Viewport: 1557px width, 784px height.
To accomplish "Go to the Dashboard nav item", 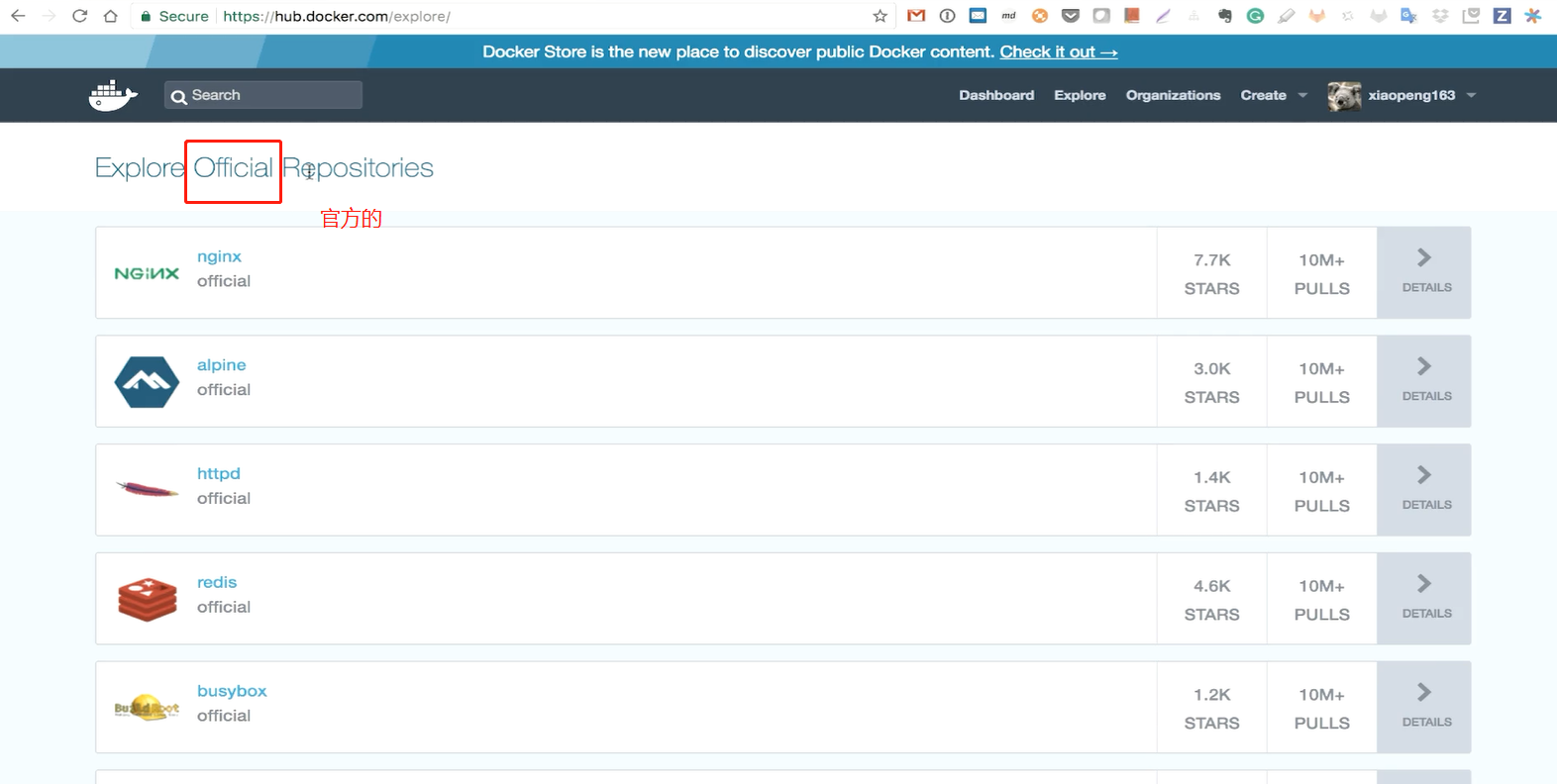I will click(996, 95).
